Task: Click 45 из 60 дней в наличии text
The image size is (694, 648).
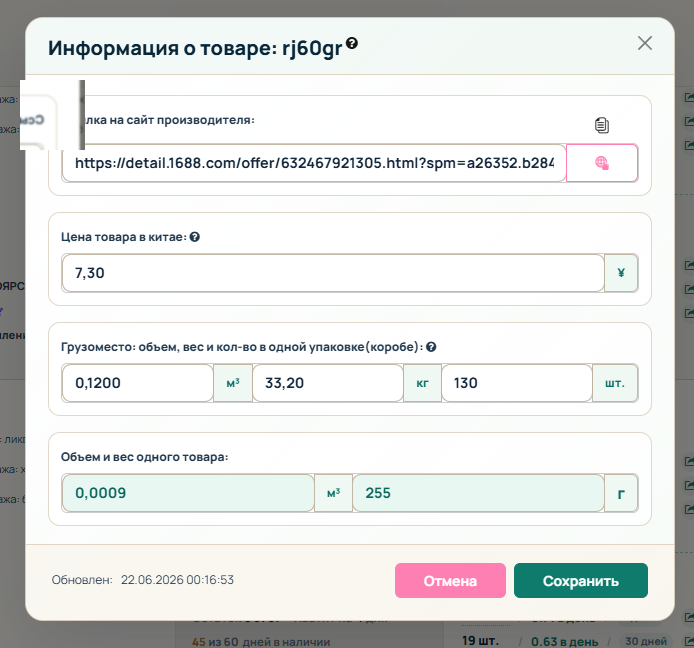Action: tap(261, 641)
